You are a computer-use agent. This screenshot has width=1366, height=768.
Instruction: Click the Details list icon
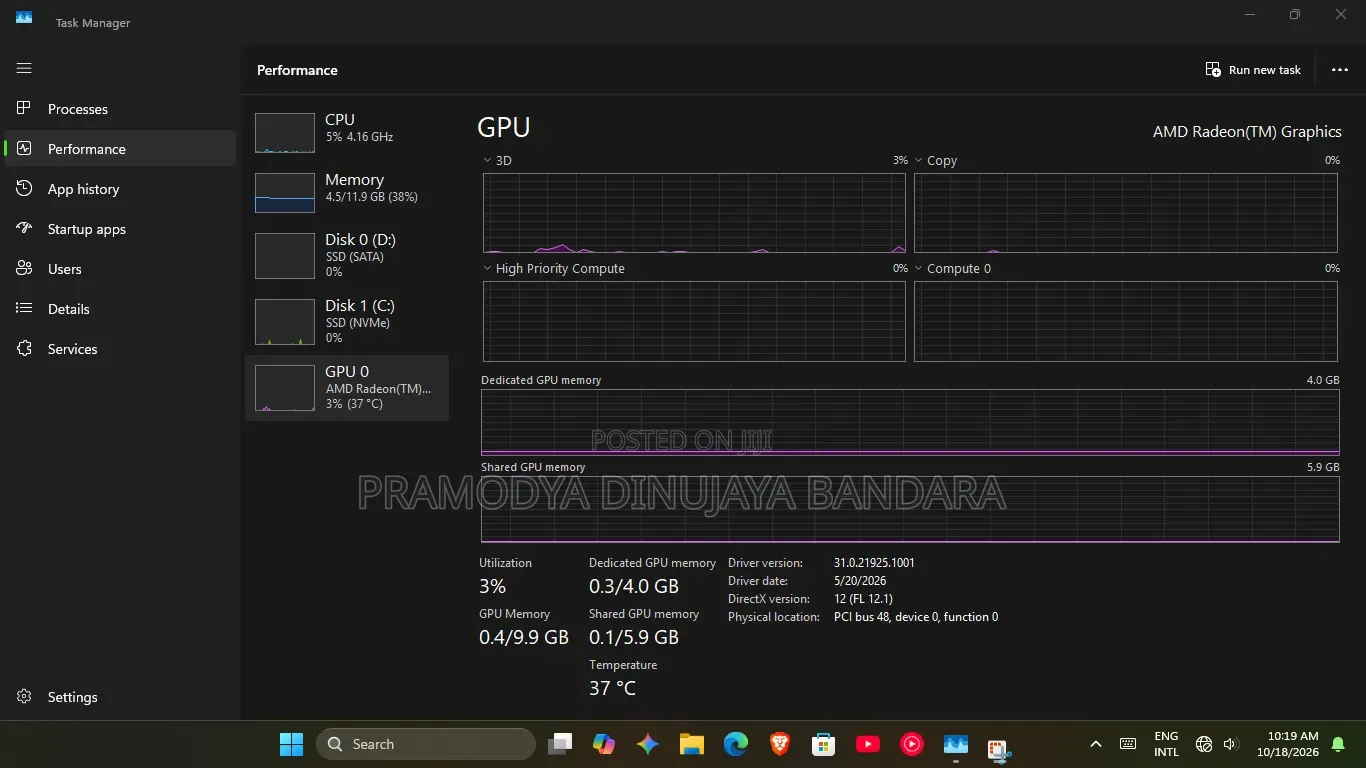tap(24, 309)
